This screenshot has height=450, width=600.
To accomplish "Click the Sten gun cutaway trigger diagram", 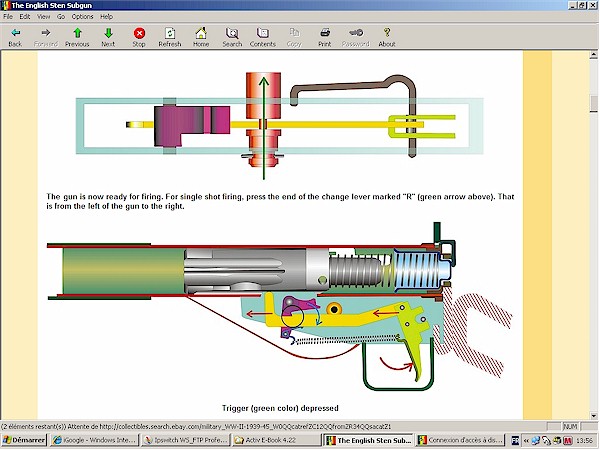I will click(280, 307).
